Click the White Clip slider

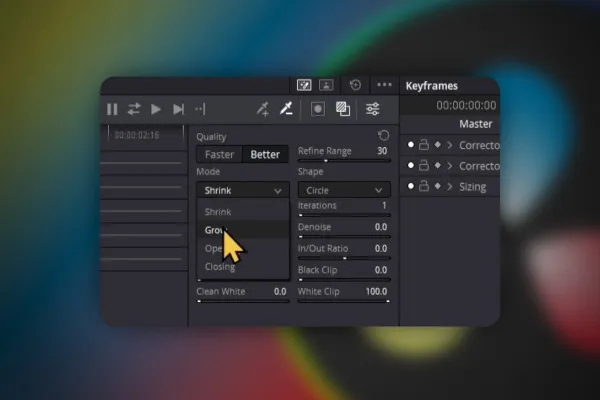344,301
